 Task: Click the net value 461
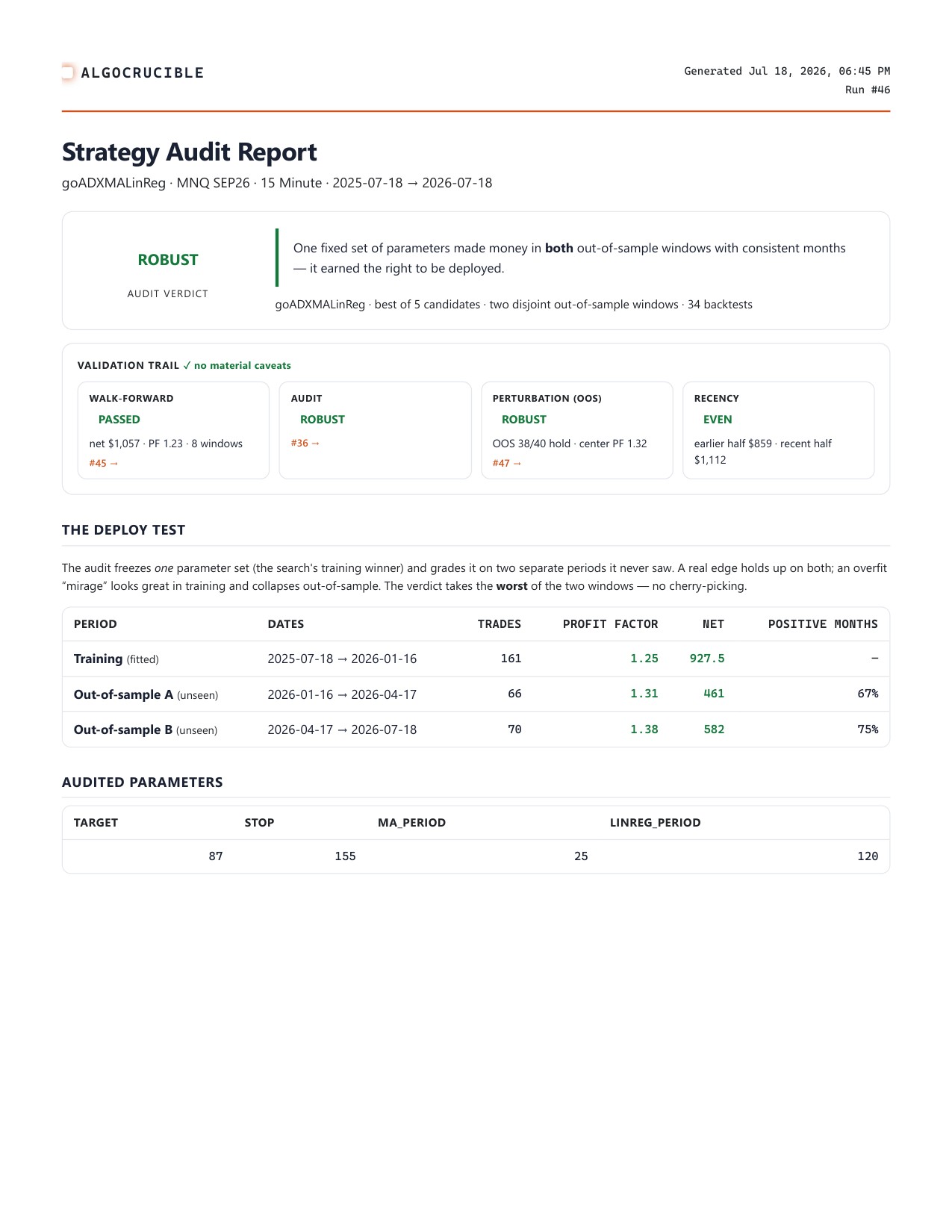pyautogui.click(x=714, y=694)
